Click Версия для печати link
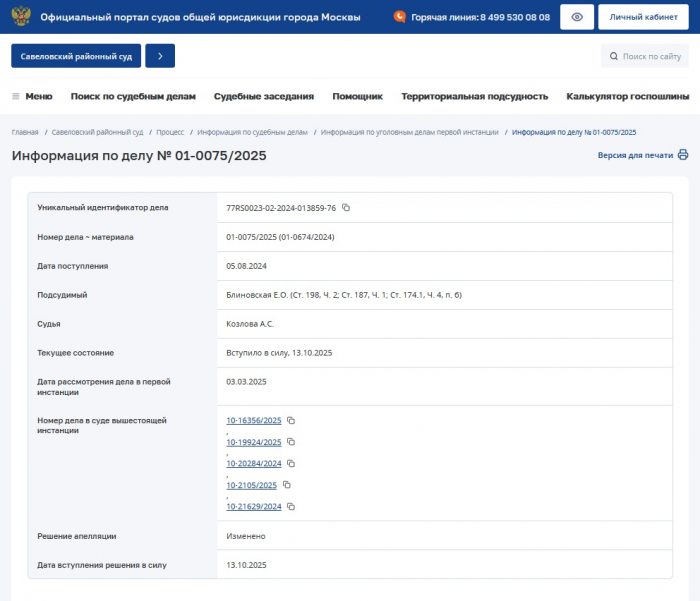 click(x=635, y=155)
